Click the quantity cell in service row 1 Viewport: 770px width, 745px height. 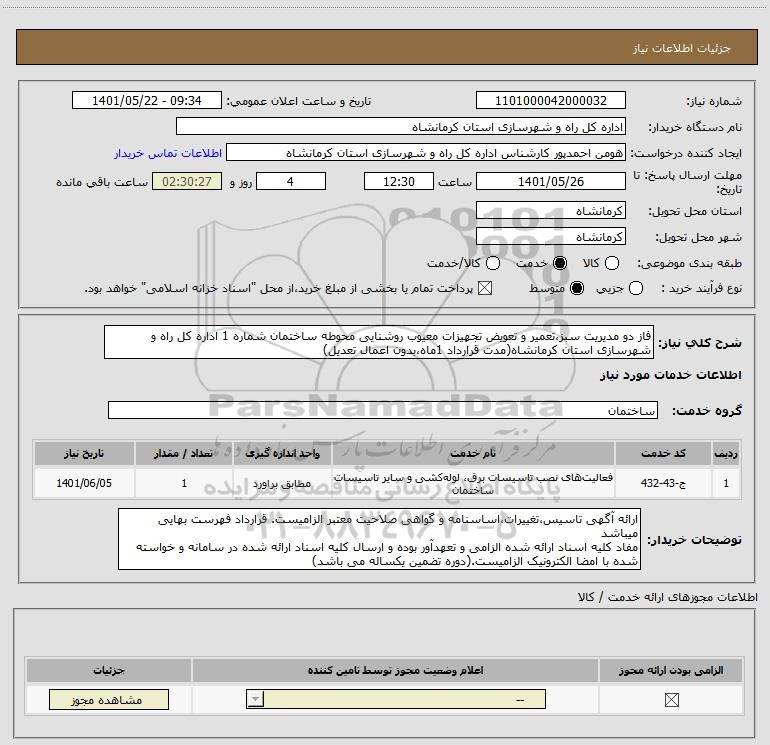pyautogui.click(x=184, y=483)
